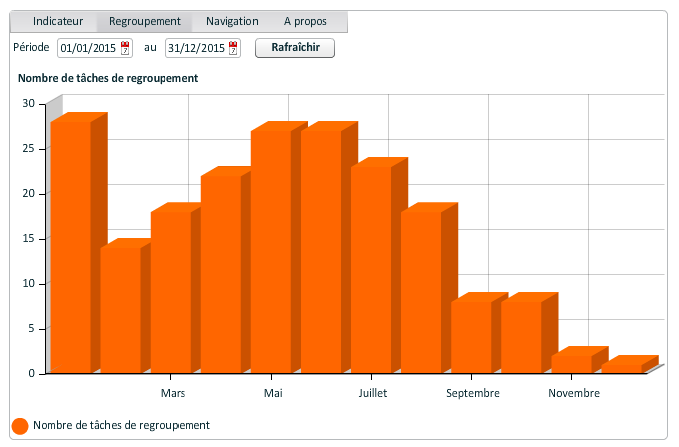Screen dimensions: 679x447
Task: Click the Novembre axis label
Action: 574,393
